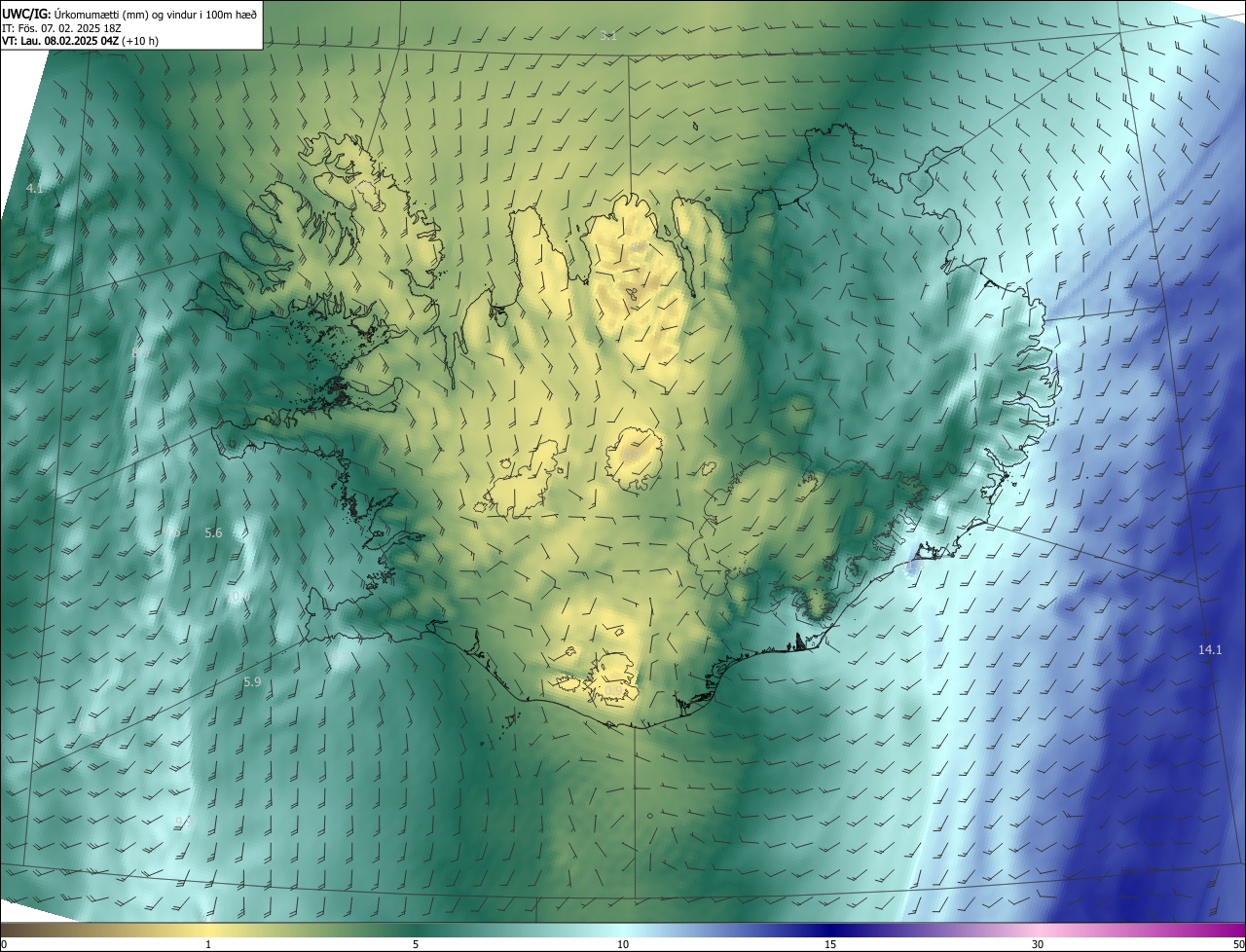Viewport: 1246px width, 952px height.
Task: Click the 14.1 precipitation value label
Action: click(1210, 649)
